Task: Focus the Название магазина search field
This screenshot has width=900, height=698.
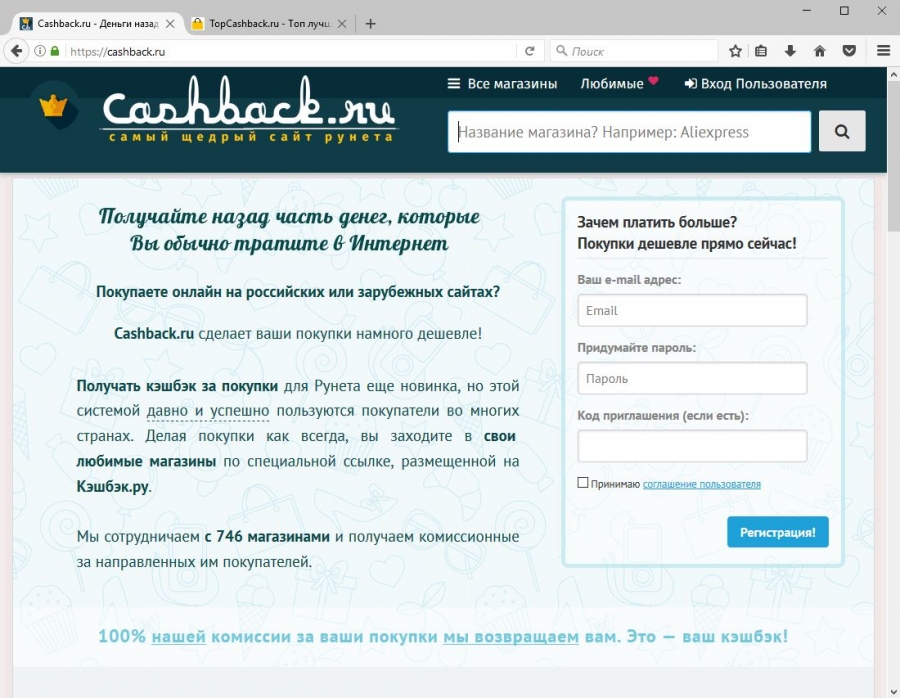Action: (629, 132)
